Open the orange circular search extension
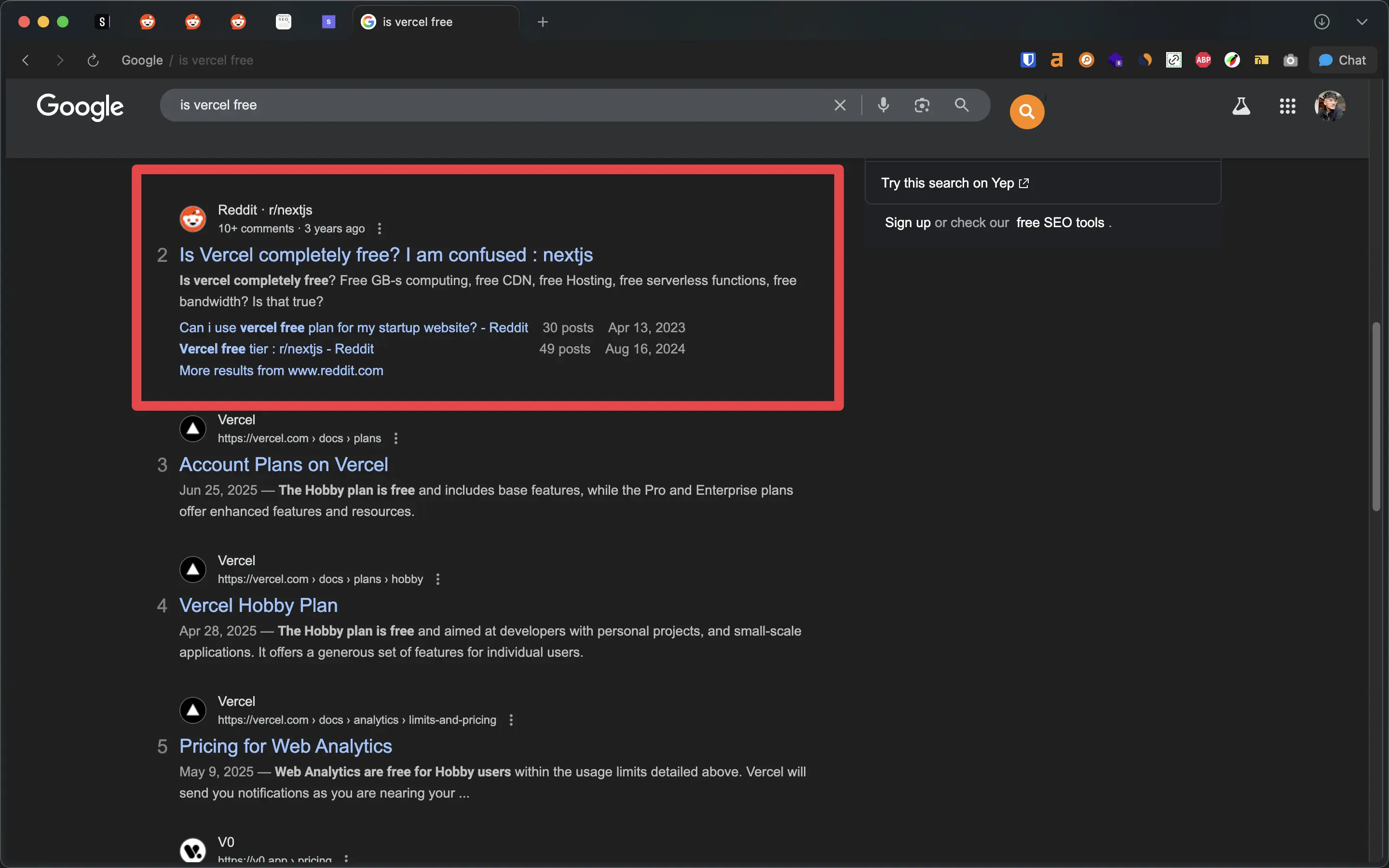Image resolution: width=1389 pixels, height=868 pixels. (x=1087, y=60)
